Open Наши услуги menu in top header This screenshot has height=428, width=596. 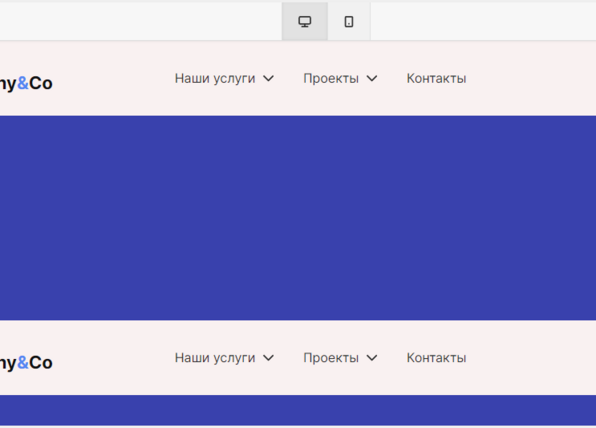(215, 79)
